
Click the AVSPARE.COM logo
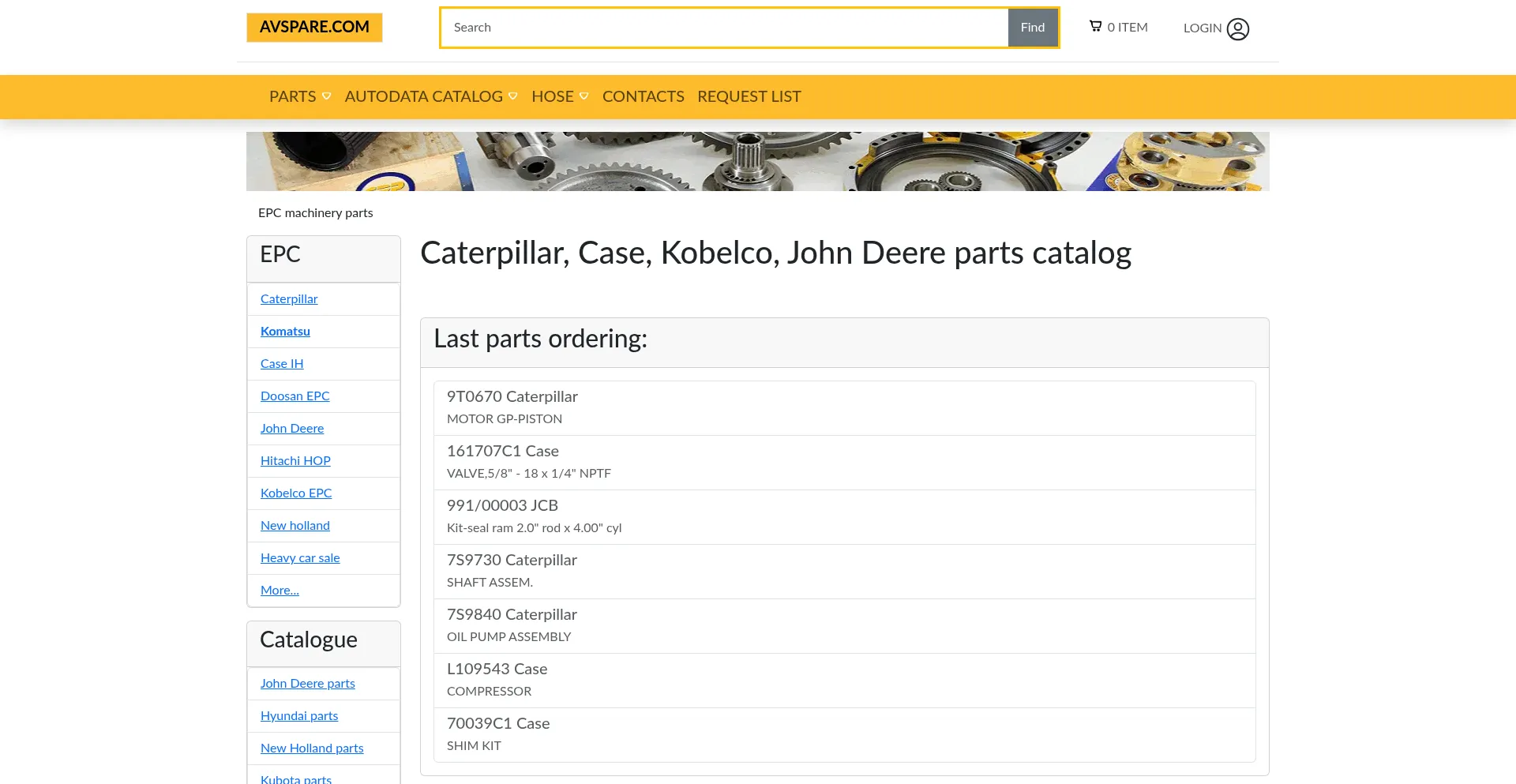[314, 28]
